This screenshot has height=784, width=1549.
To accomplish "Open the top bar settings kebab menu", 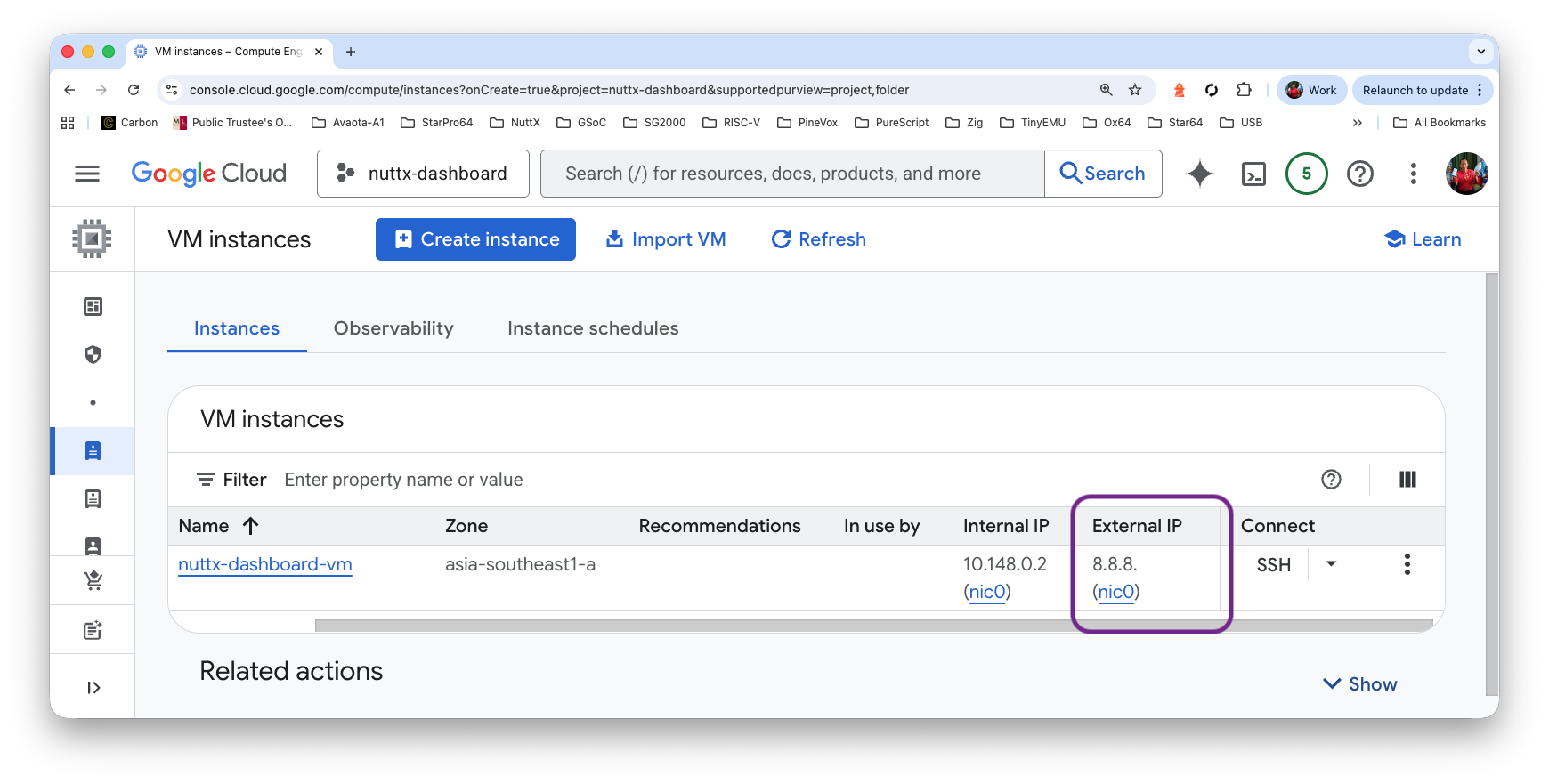I will point(1413,174).
